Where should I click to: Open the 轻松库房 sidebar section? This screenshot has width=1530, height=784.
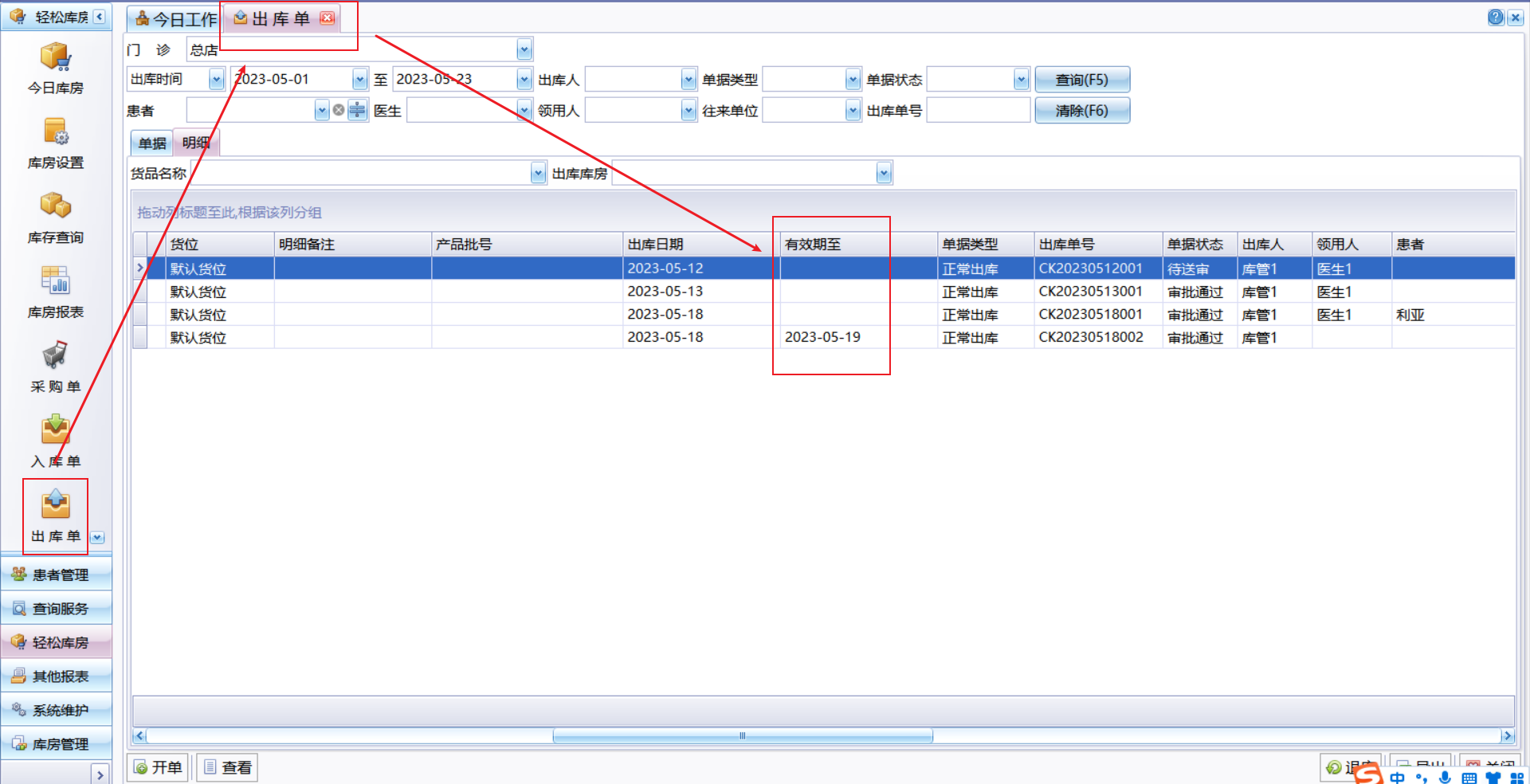tap(56, 642)
